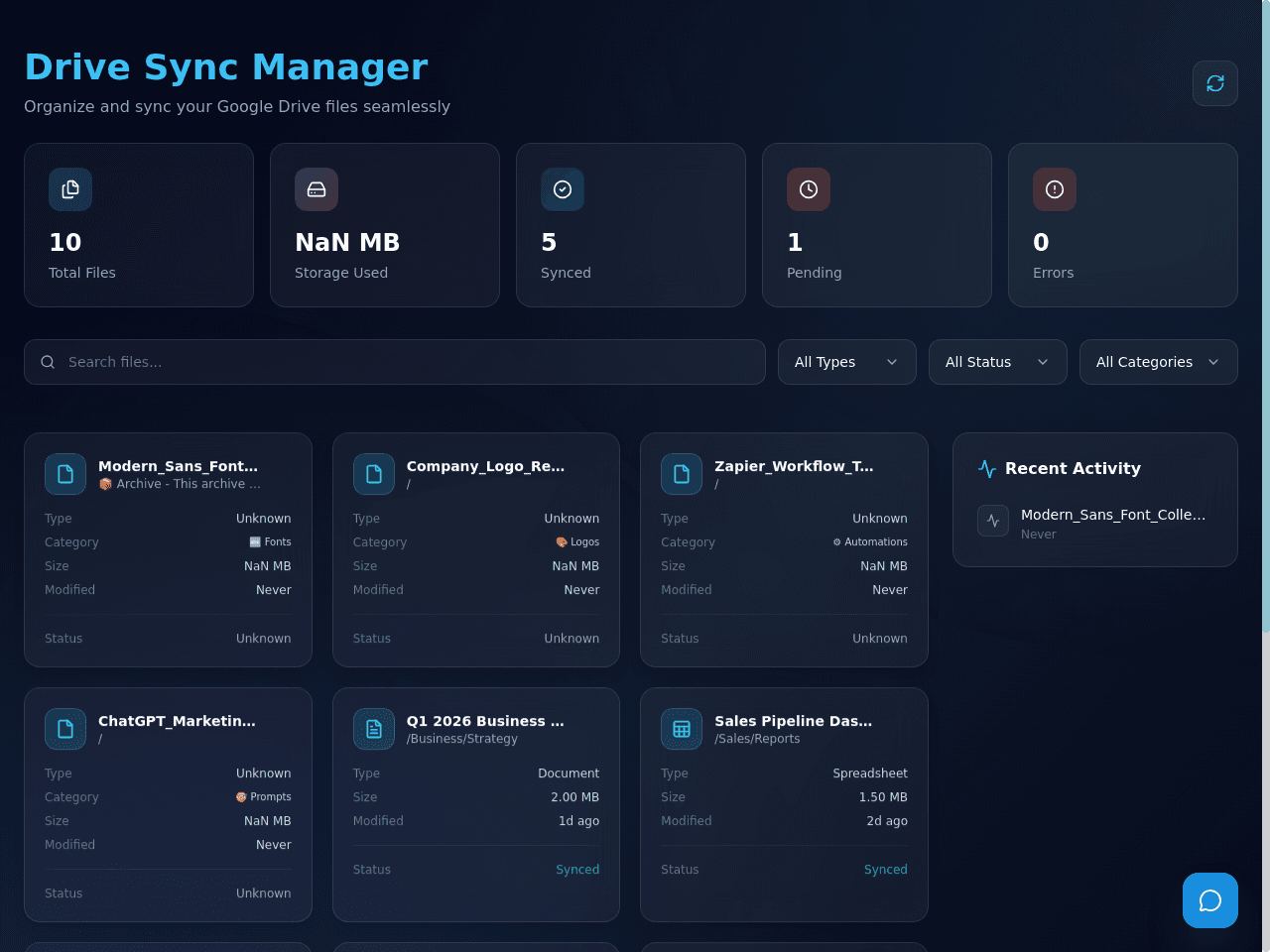The image size is (1270, 952).
Task: Click the Logos category tag
Action: coord(577,542)
